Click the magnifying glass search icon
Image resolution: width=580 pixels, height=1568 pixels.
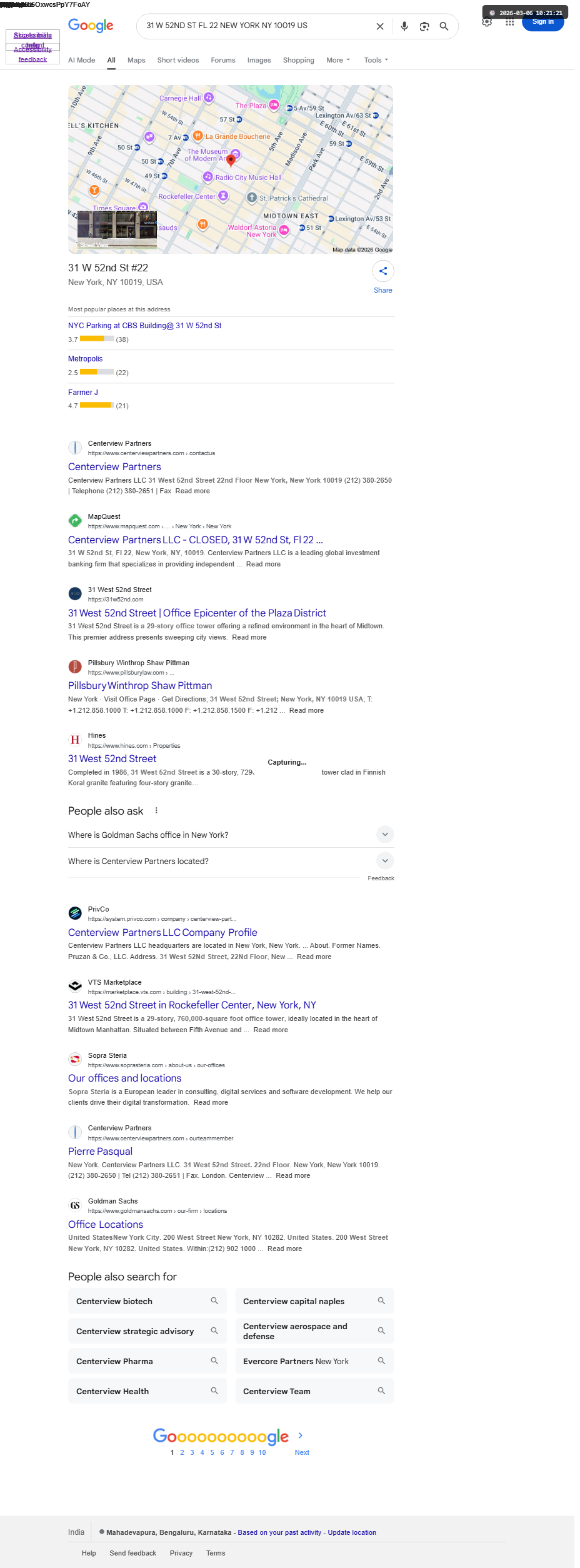[x=444, y=26]
